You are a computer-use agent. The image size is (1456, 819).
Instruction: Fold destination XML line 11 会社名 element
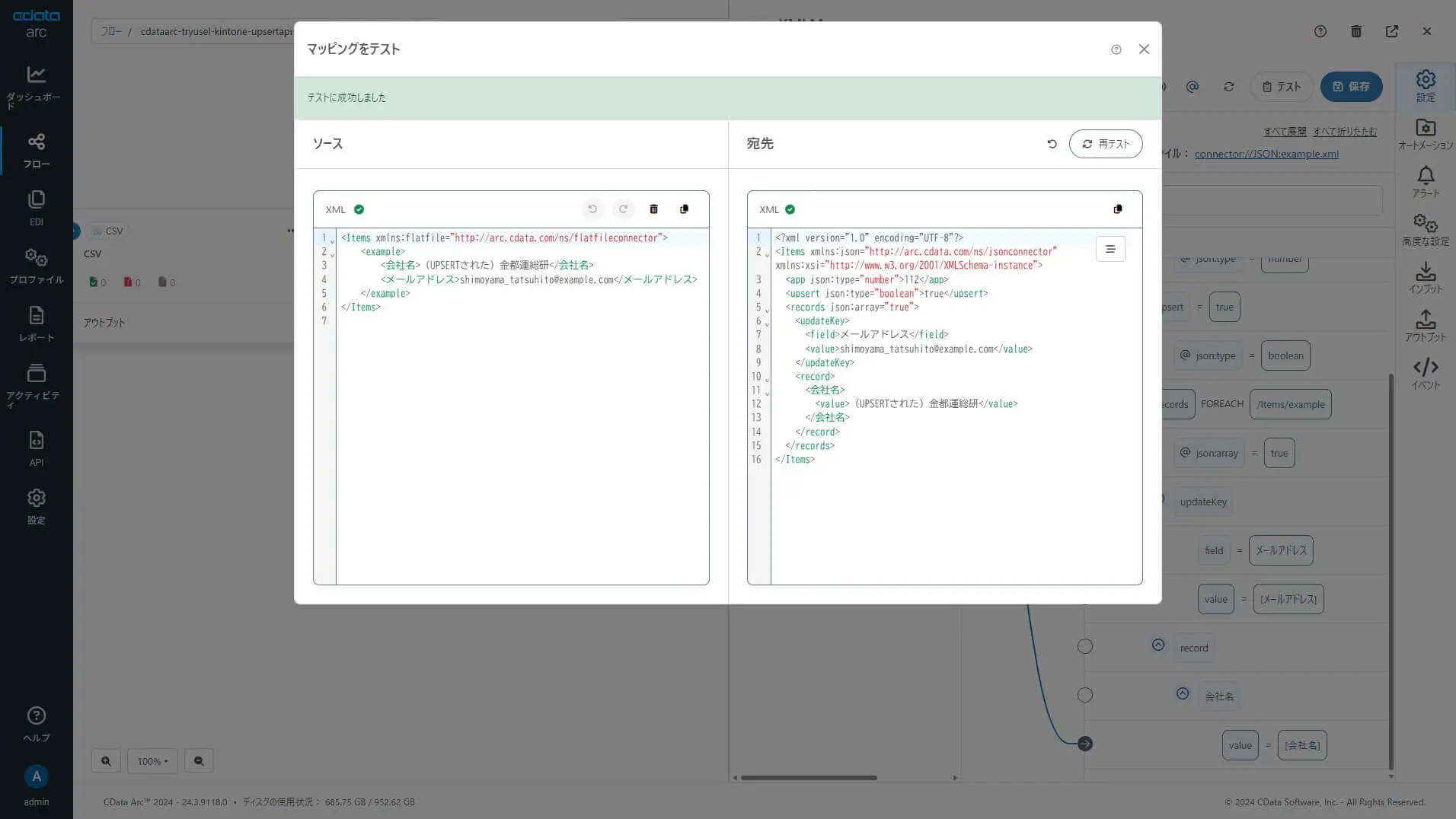click(767, 393)
